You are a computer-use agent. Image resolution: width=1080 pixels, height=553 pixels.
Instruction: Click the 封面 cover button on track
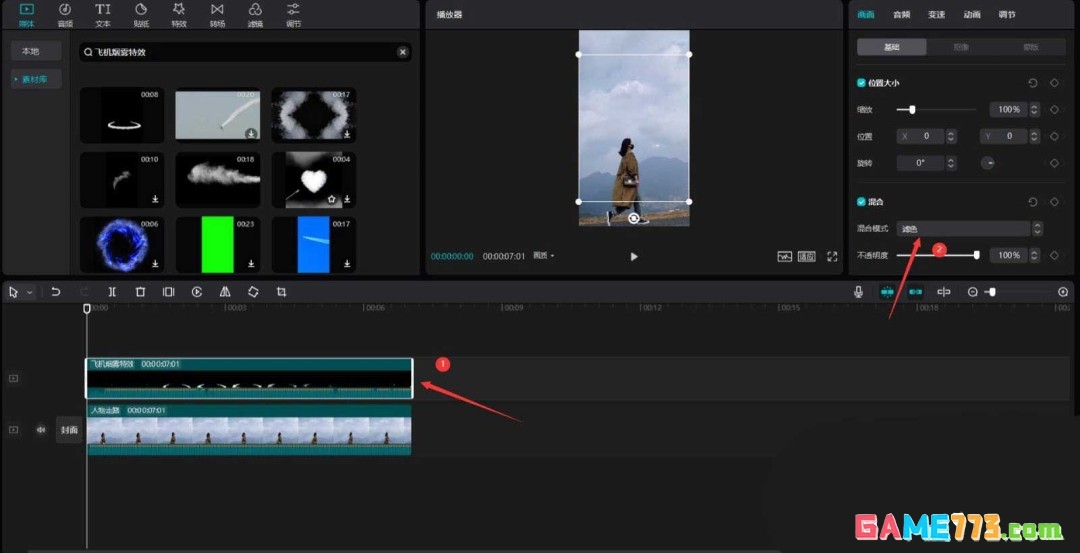pyautogui.click(x=69, y=430)
